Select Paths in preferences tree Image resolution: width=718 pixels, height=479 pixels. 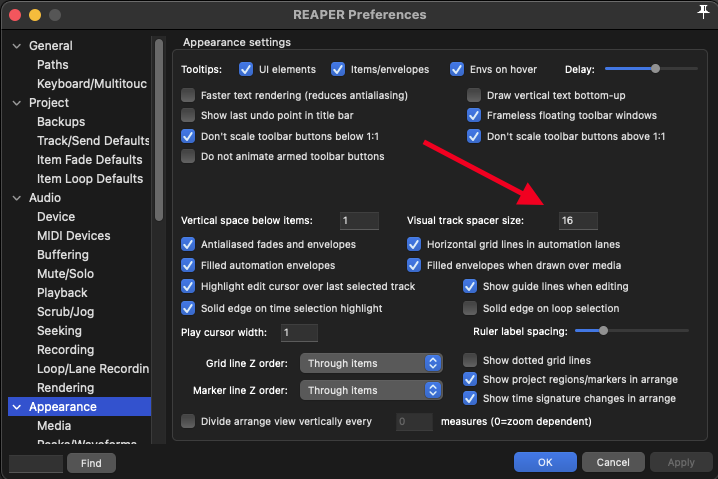pos(53,65)
